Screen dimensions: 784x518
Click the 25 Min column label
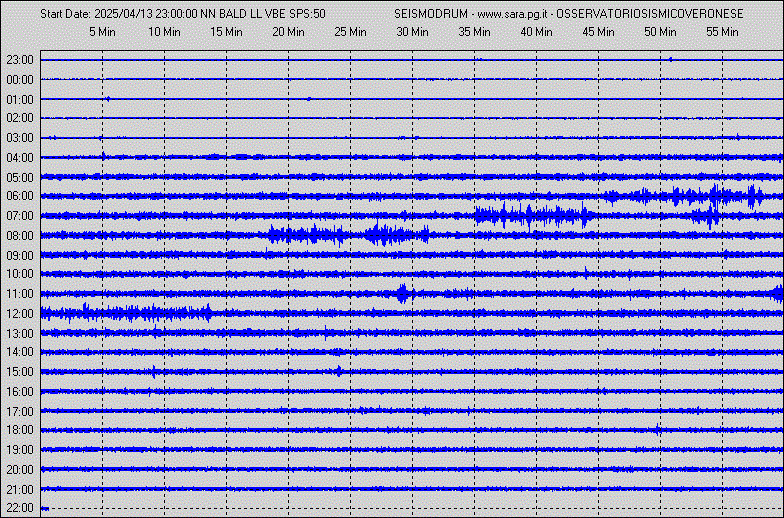pos(350,32)
